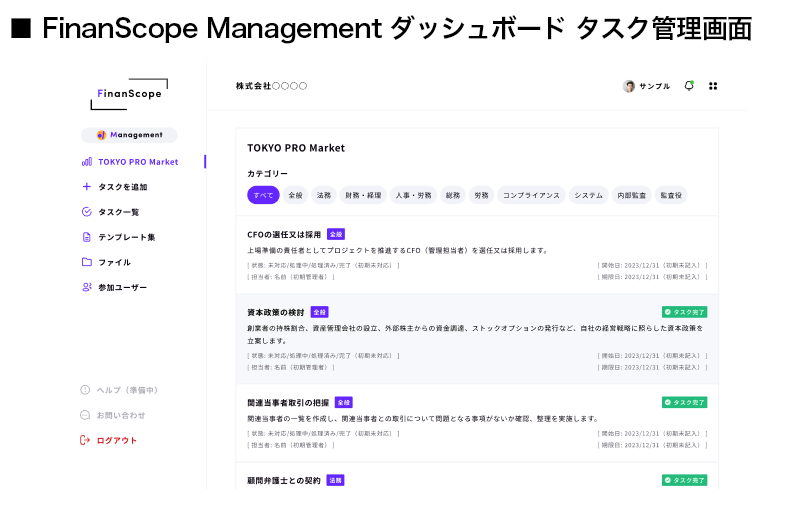Click the FinanScope logo

[x=129, y=94]
